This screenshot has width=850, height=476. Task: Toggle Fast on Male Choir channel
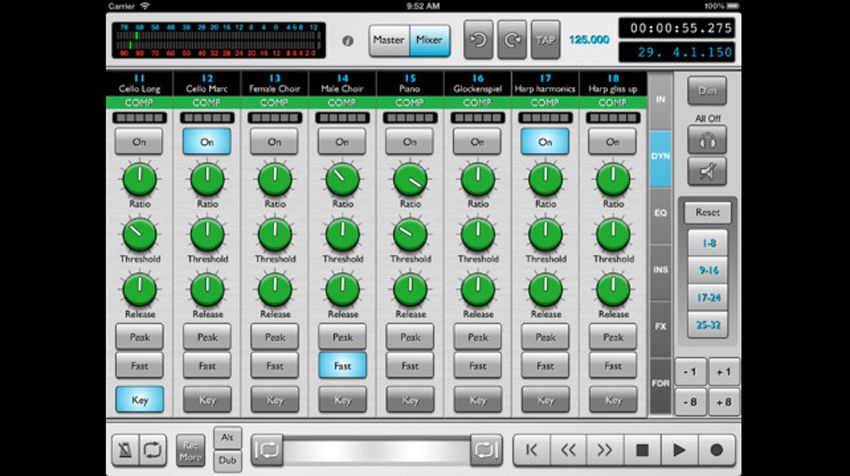click(x=342, y=366)
